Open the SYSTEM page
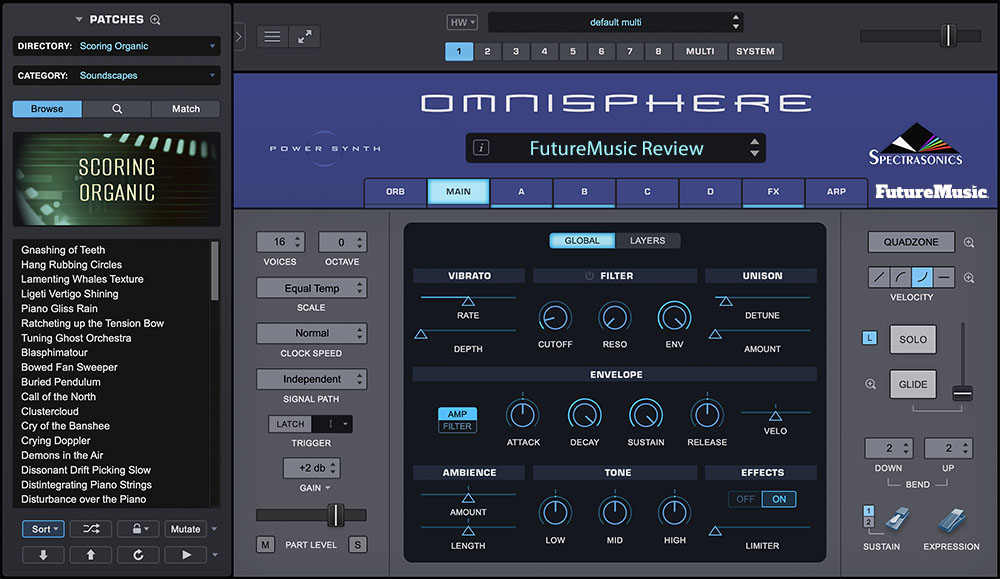 [755, 51]
